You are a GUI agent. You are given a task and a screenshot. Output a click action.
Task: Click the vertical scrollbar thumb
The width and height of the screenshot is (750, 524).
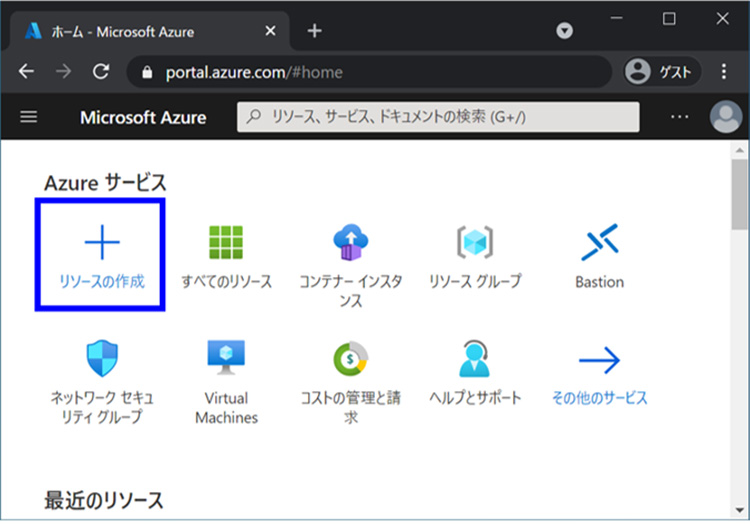[740, 195]
